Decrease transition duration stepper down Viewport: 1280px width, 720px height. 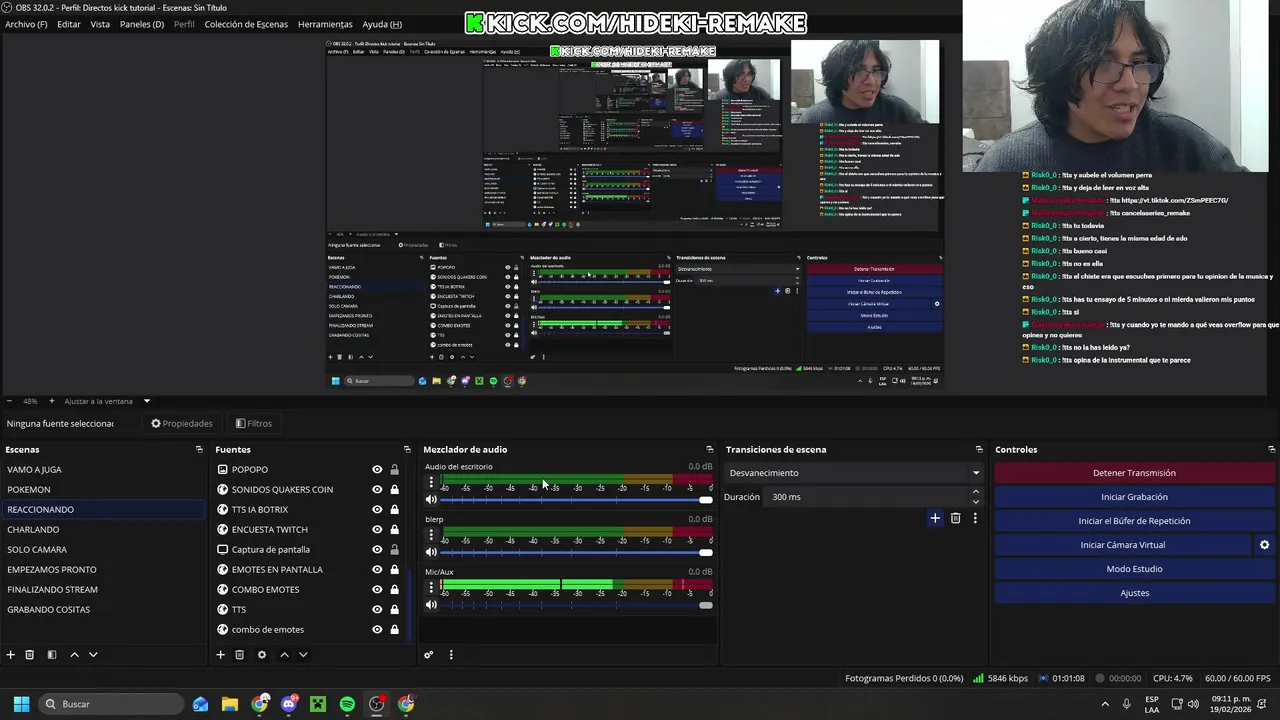[976, 502]
